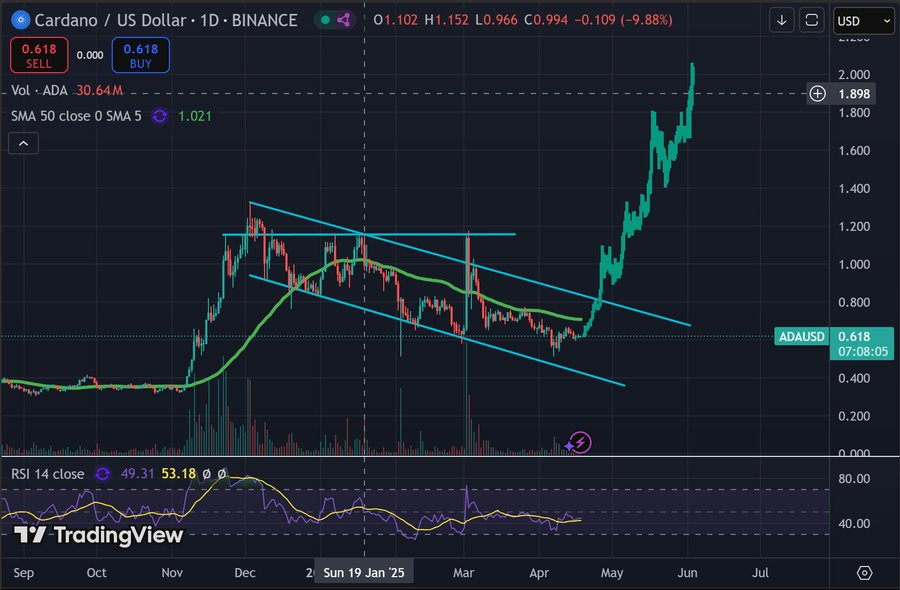
Task: Click the 0.000 spread value
Action: [x=90, y=55]
